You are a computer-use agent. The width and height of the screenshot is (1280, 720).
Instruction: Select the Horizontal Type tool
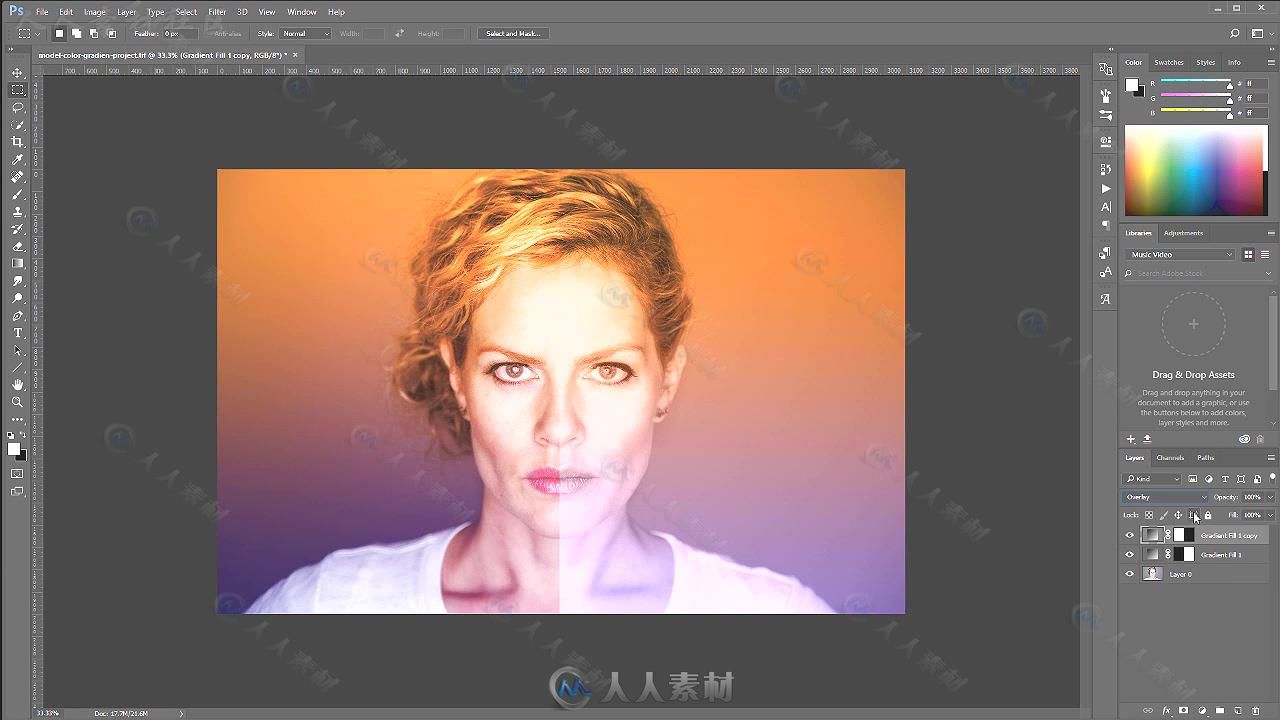click(x=18, y=333)
